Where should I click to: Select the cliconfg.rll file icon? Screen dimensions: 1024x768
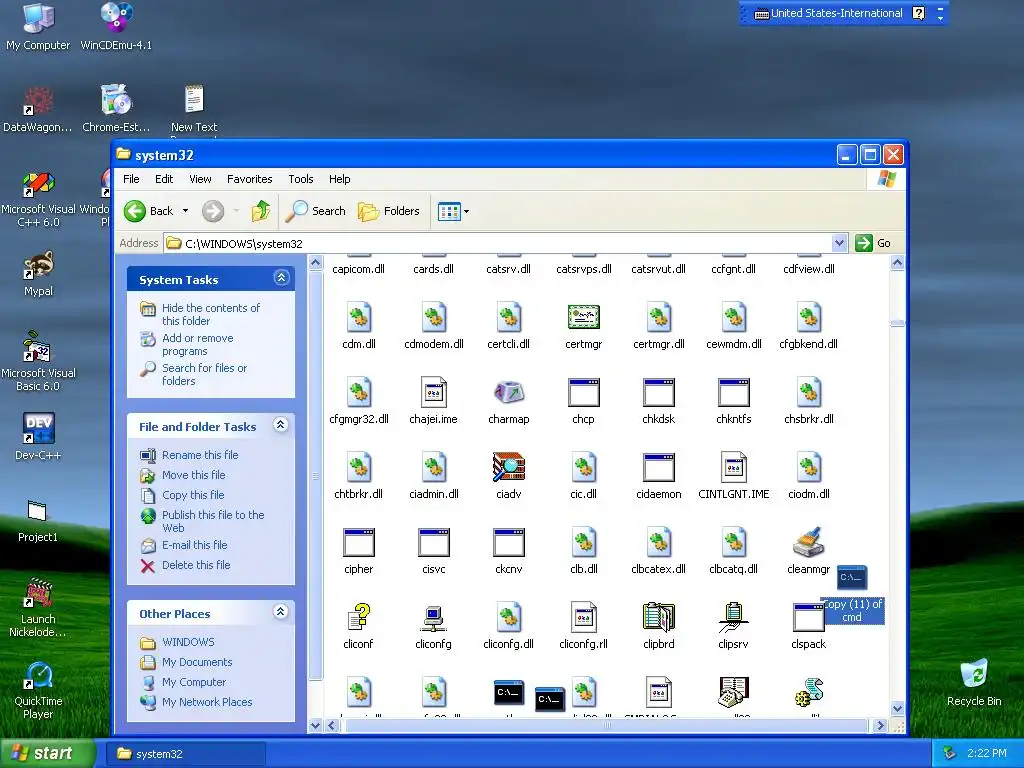(583, 618)
